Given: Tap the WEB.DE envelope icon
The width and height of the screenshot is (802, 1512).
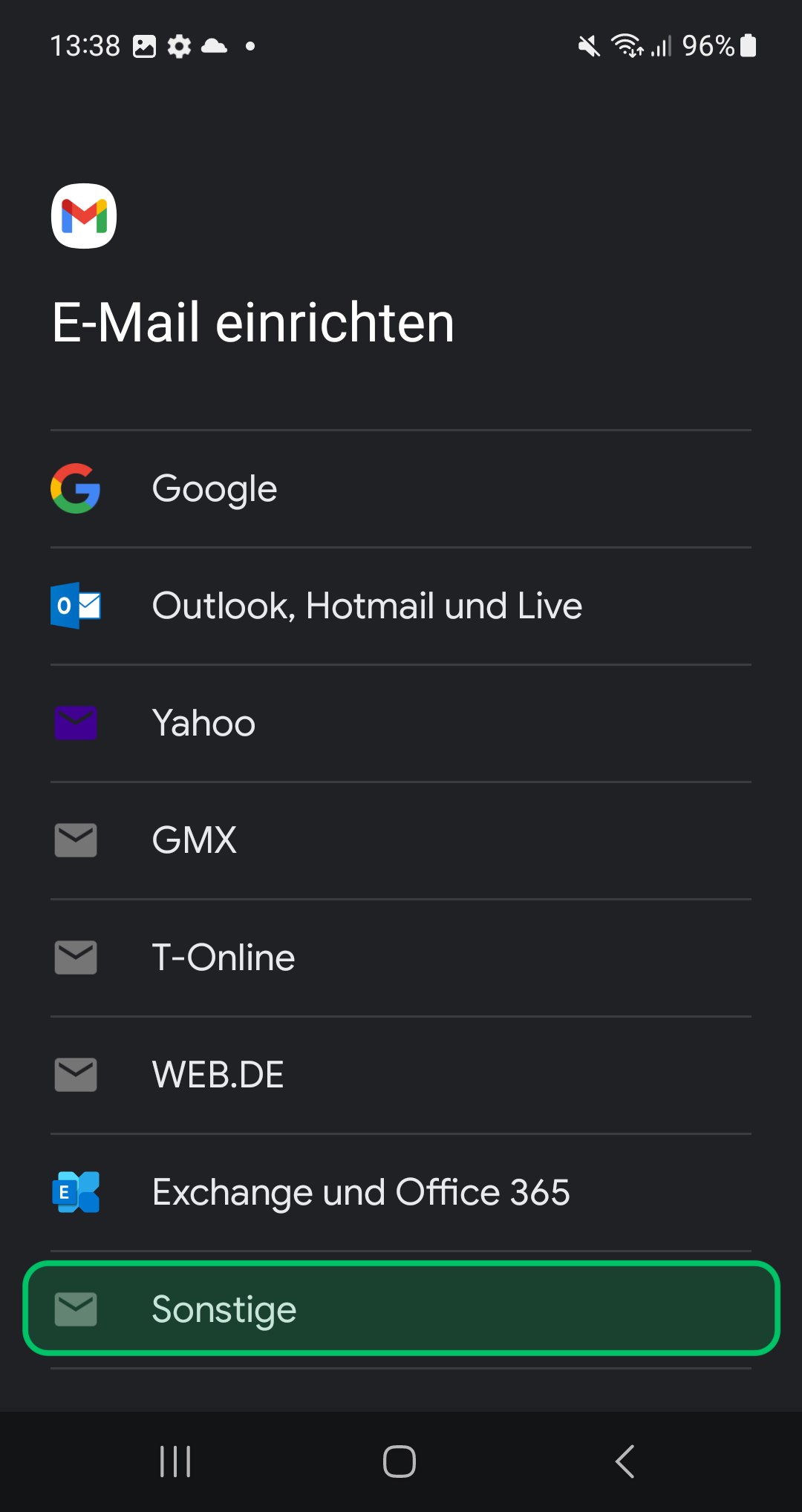Looking at the screenshot, I should pyautogui.click(x=76, y=1075).
